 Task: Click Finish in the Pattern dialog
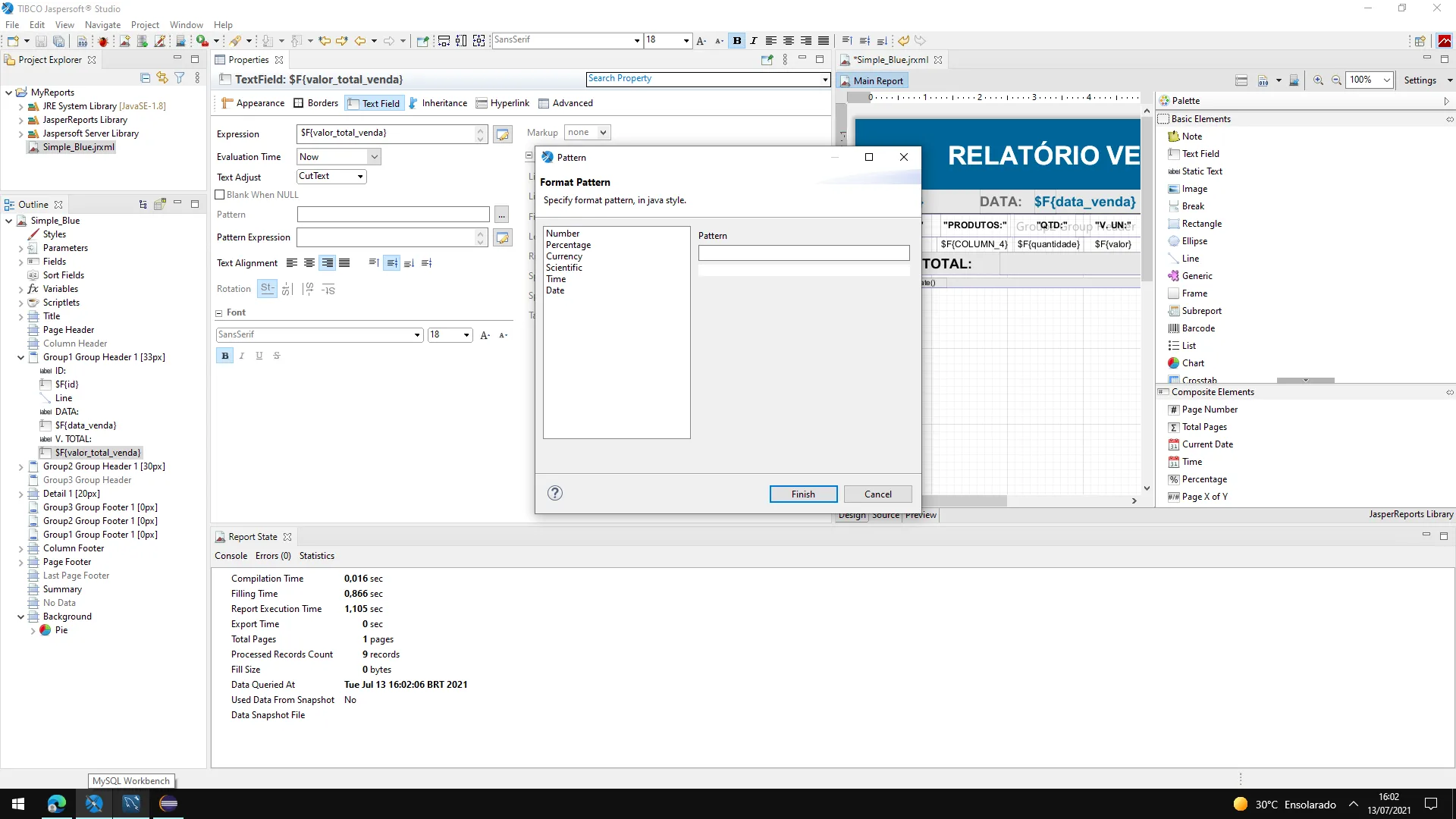click(x=803, y=494)
